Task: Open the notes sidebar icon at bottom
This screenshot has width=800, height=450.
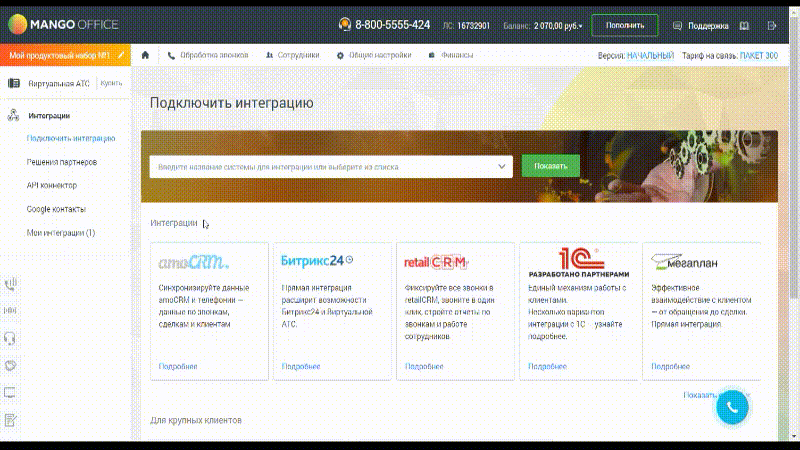Action: click(10, 420)
